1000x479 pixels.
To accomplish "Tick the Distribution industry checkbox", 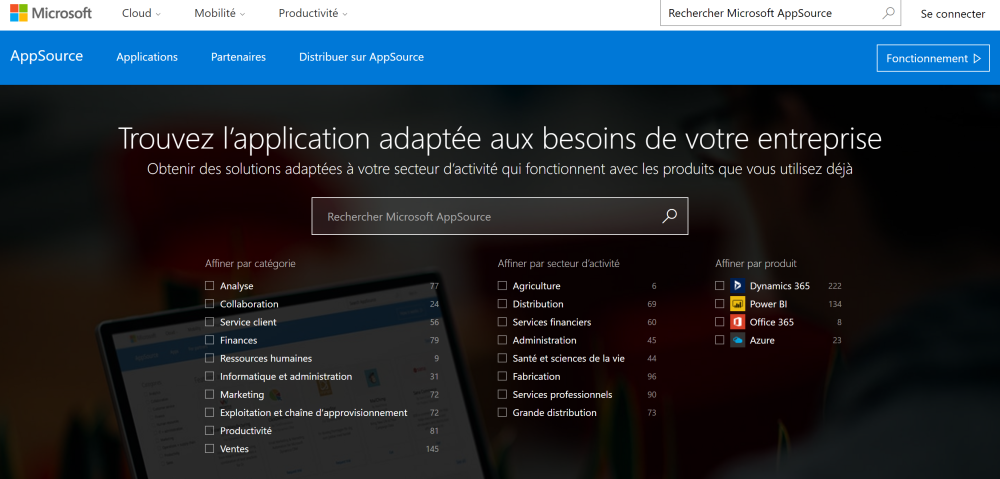I will pyautogui.click(x=502, y=304).
